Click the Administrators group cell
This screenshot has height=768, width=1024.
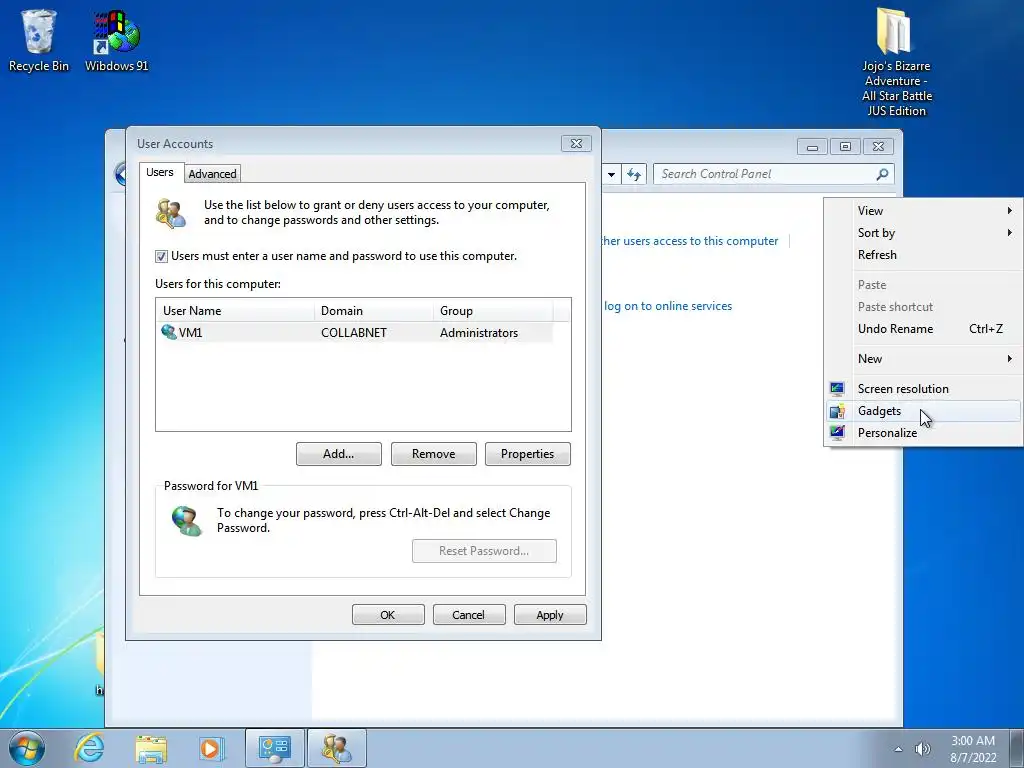[479, 332]
